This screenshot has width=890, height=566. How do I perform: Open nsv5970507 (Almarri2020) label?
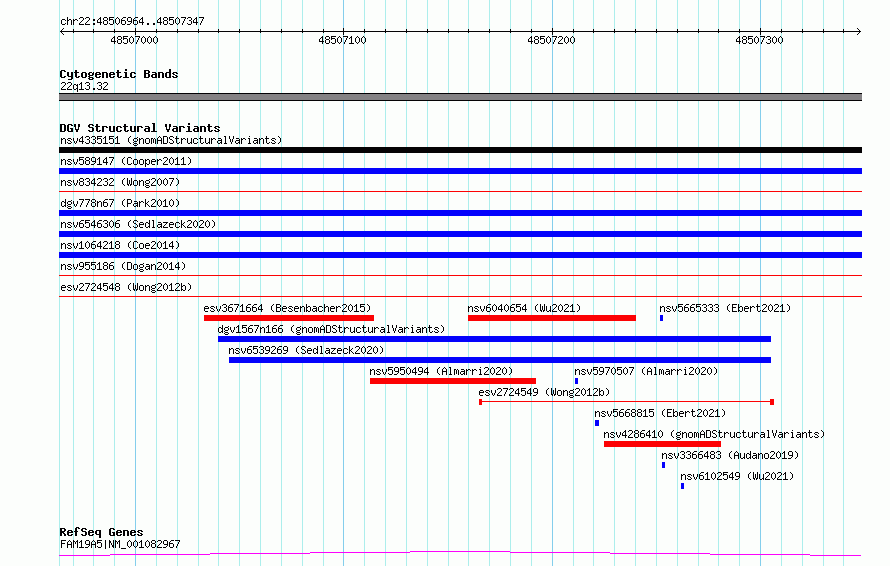pyautogui.click(x=646, y=371)
